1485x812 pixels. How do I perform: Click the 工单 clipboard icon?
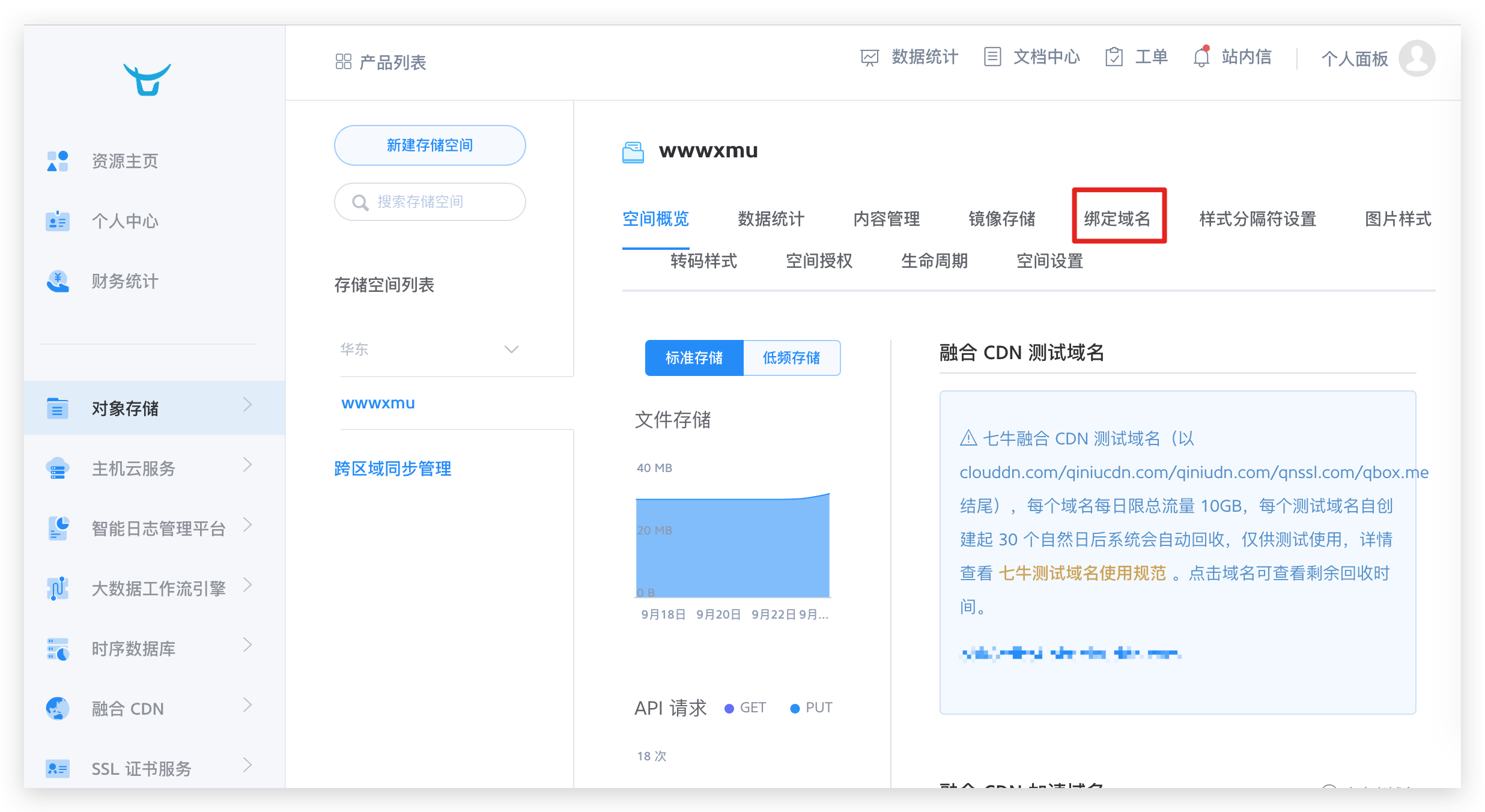[x=1114, y=57]
